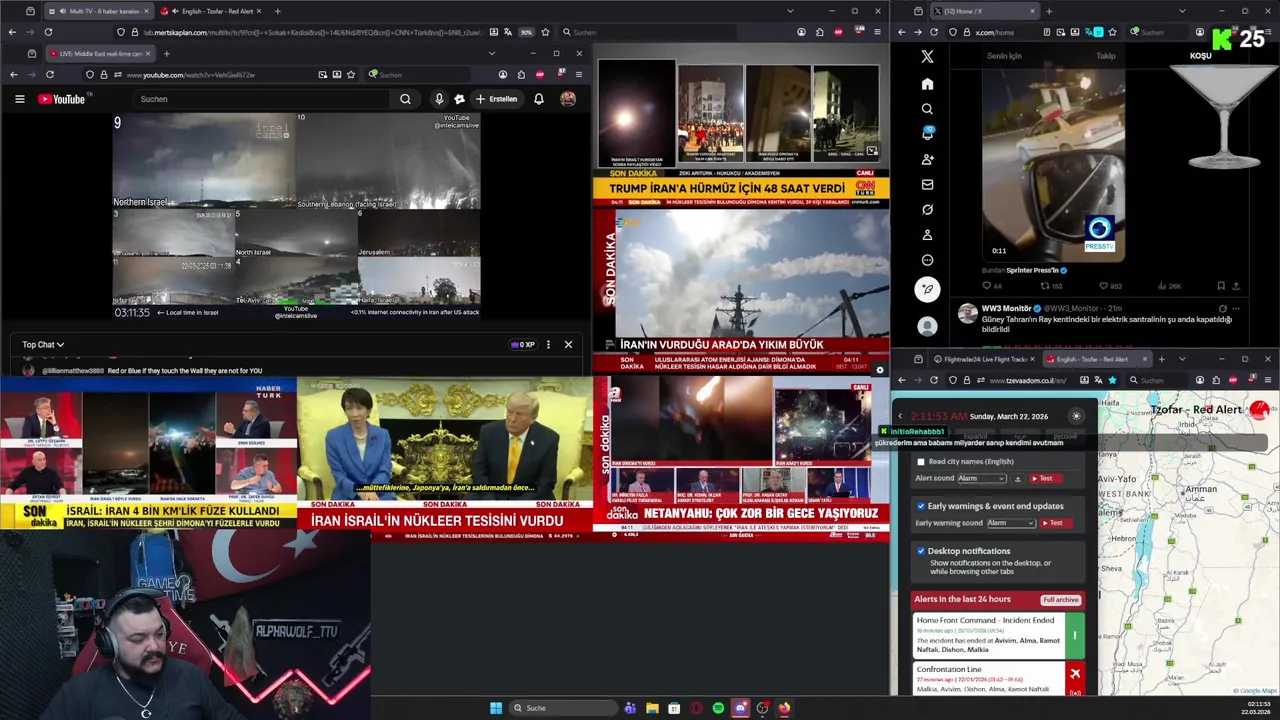
Task: Open WW3 Monitör profile link
Action: pos(1005,308)
